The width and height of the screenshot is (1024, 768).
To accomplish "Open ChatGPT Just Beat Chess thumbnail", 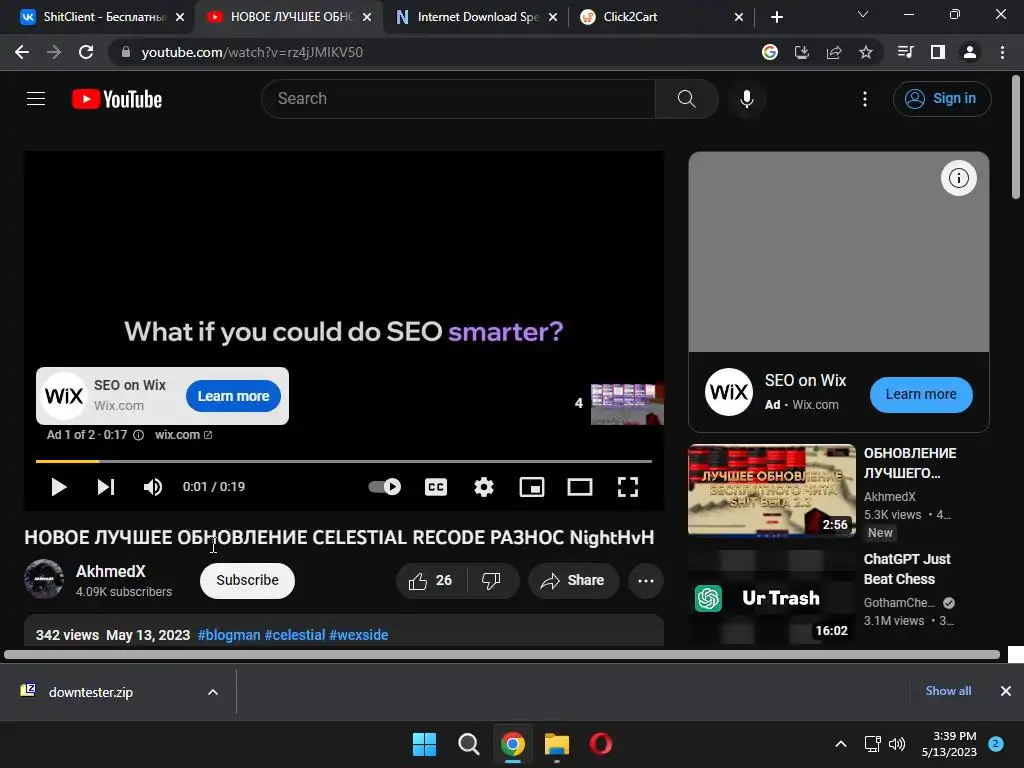I will [x=771, y=598].
